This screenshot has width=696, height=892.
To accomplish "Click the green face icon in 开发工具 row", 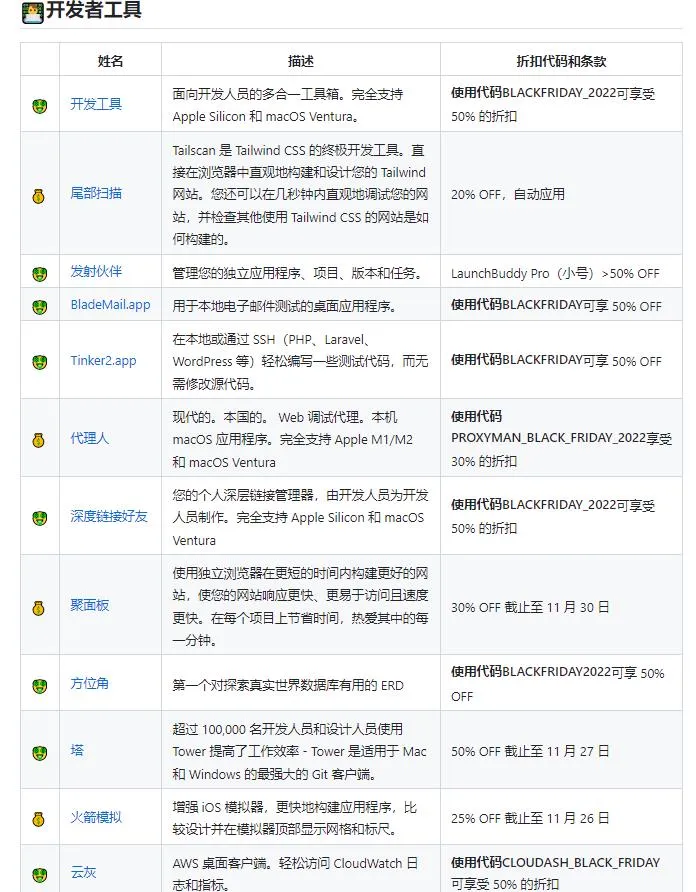I will coord(39,106).
